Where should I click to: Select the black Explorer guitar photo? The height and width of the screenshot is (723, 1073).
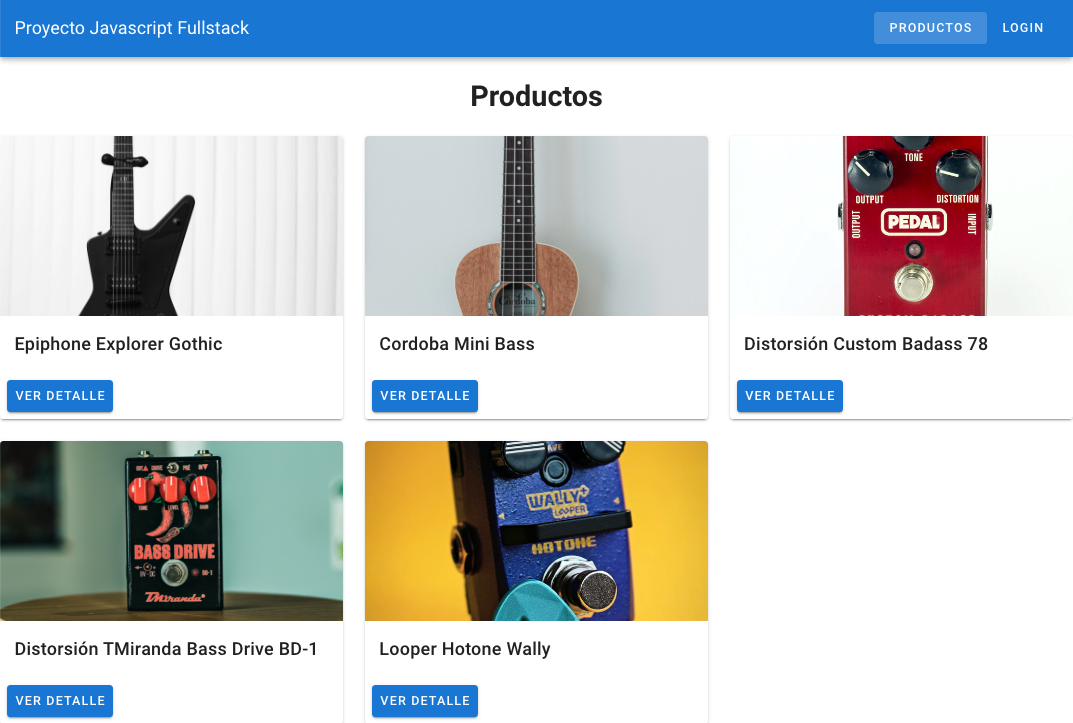coord(172,226)
